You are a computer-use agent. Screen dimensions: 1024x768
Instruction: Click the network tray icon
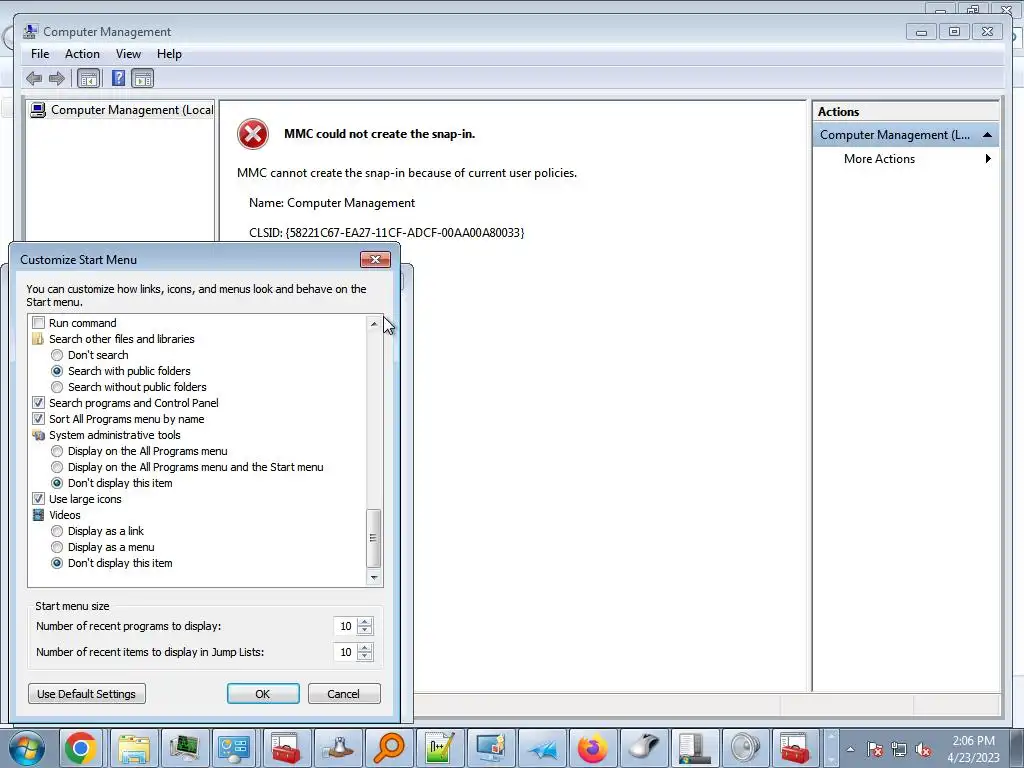point(899,750)
